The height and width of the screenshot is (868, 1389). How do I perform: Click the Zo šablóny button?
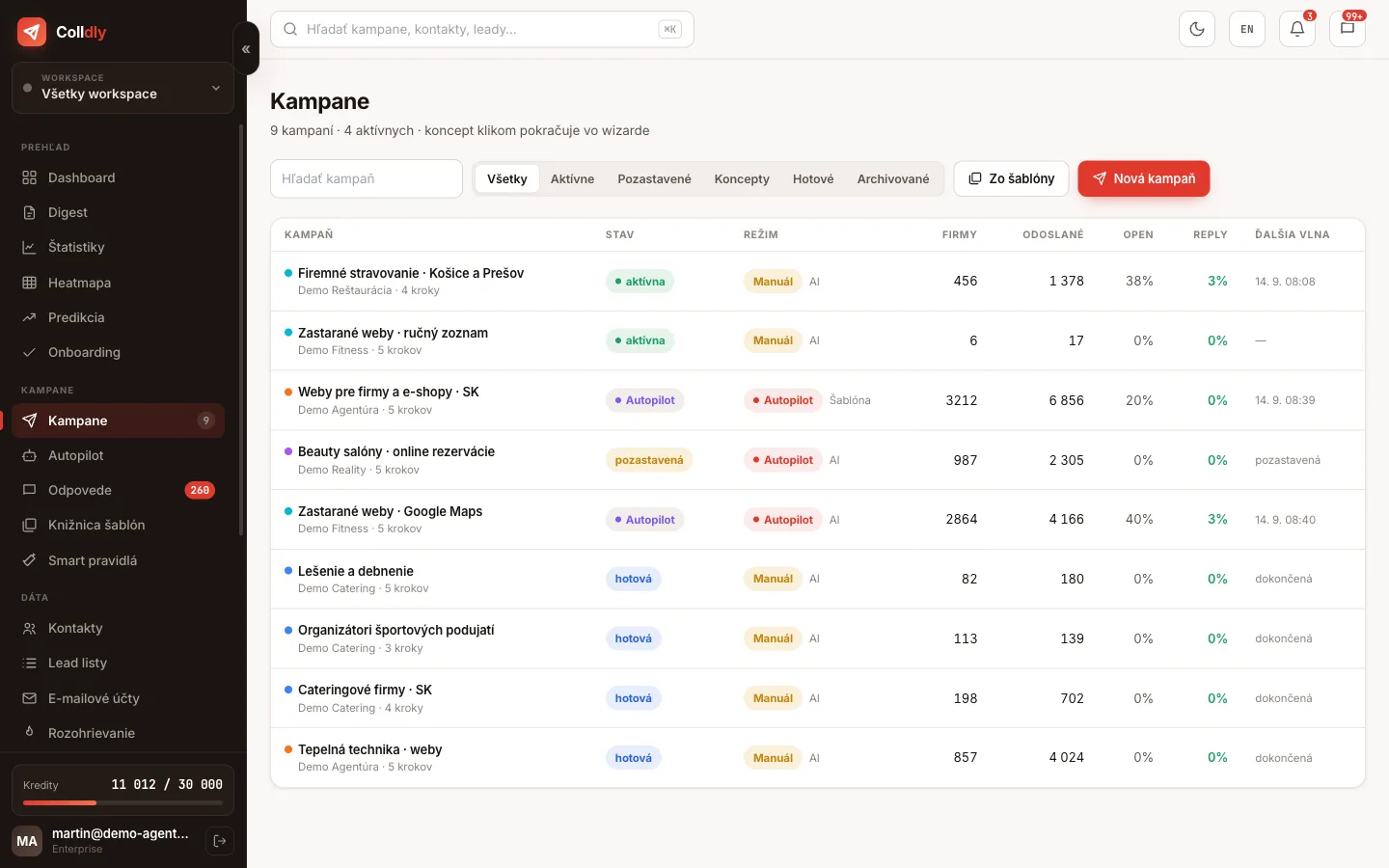(x=1011, y=178)
